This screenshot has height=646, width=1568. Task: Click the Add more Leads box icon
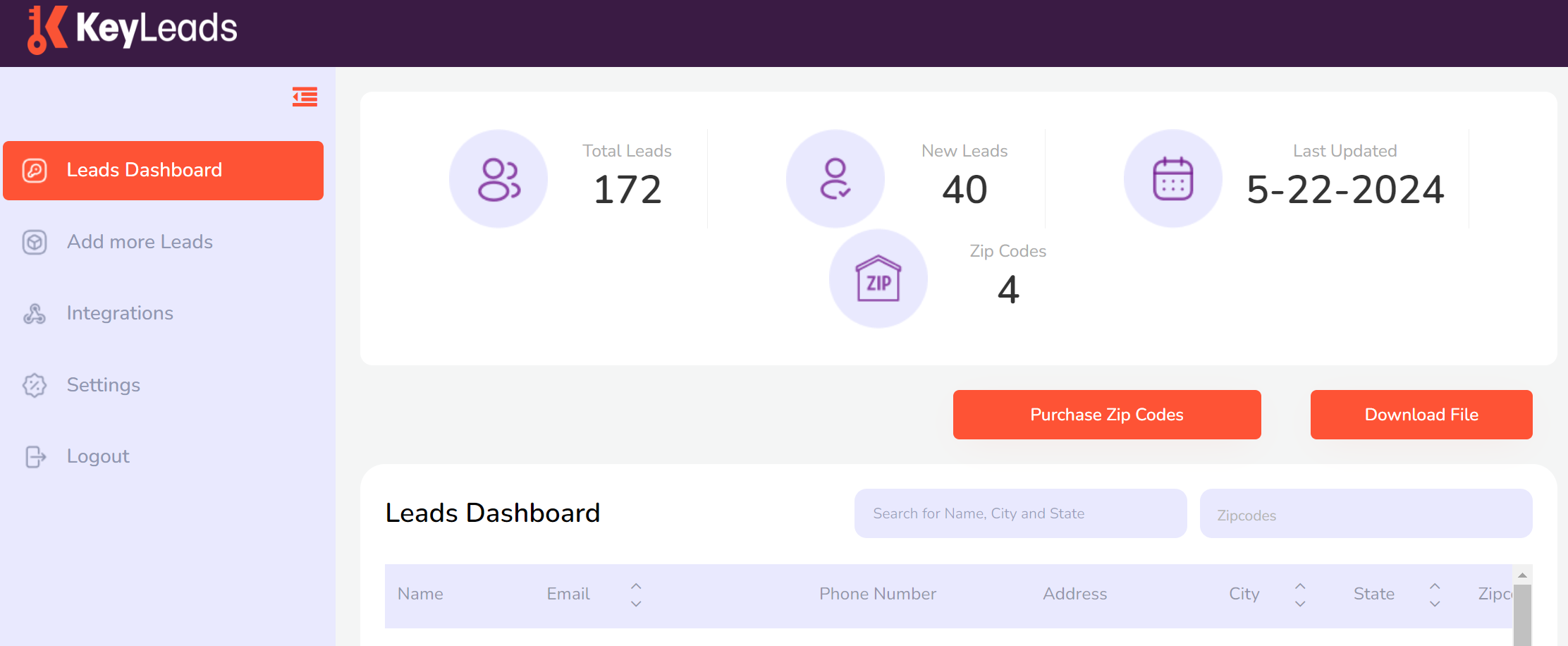pos(34,242)
